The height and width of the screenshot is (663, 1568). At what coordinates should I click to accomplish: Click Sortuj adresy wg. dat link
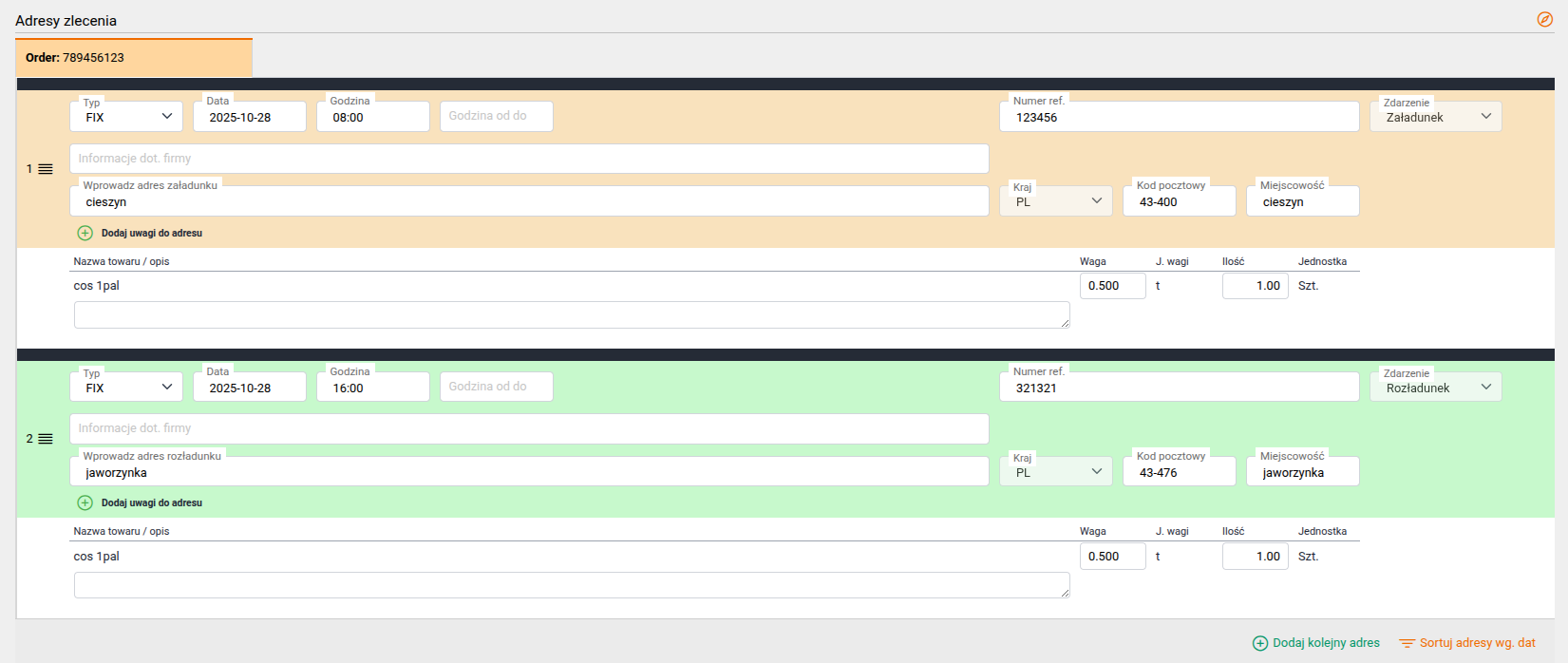point(1477,643)
